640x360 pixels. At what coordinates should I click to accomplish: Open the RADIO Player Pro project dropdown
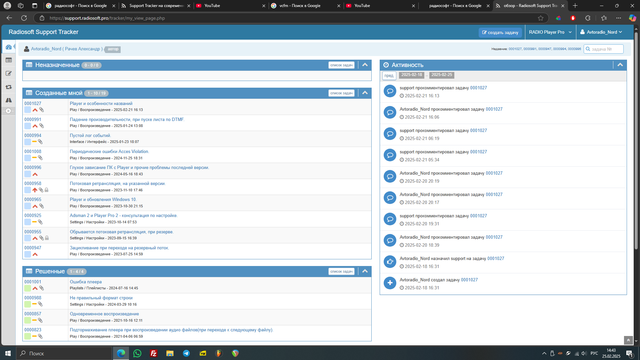550,32
